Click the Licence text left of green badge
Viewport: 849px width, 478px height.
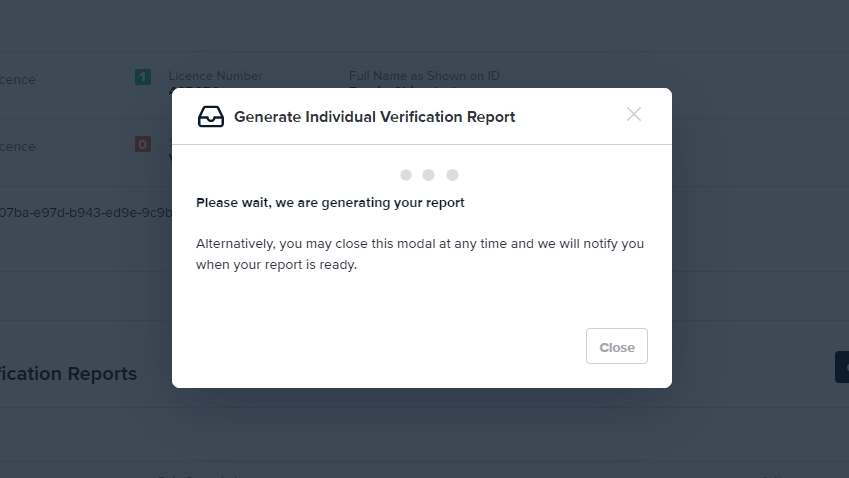(x=17, y=79)
